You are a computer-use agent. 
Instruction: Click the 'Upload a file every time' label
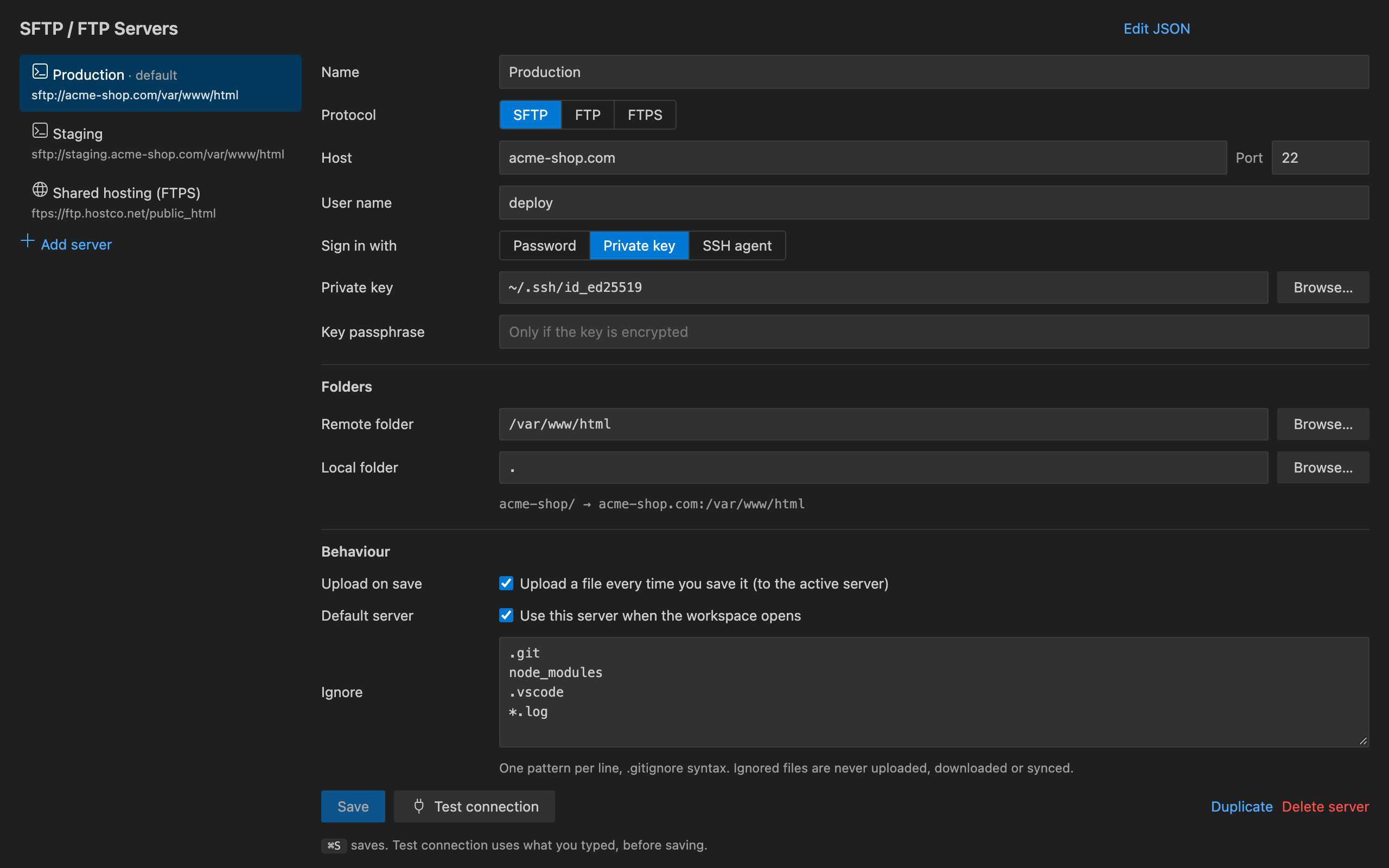click(x=704, y=584)
